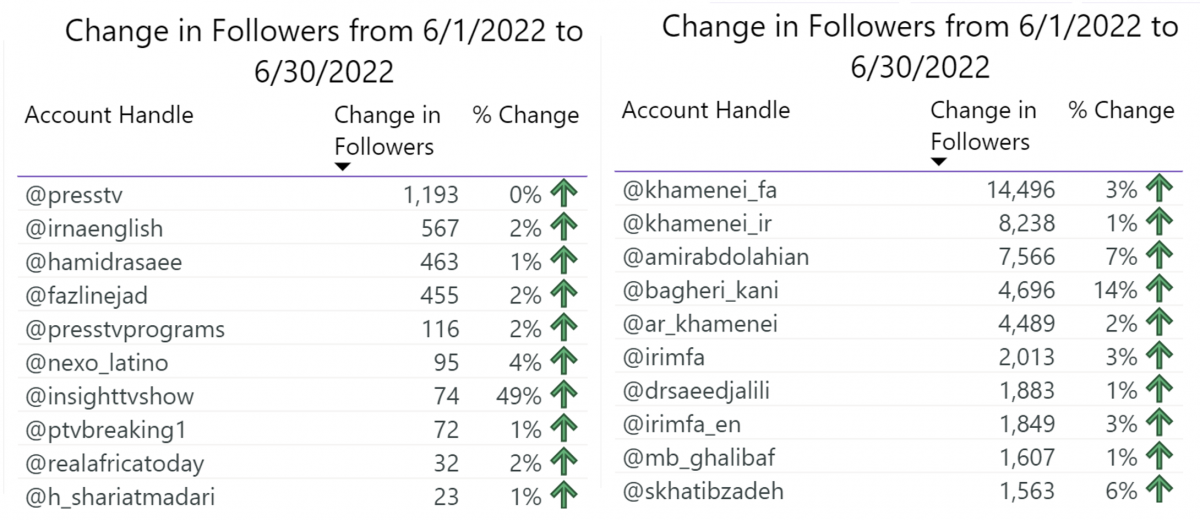
Task: Click green arrow in @nexo_latino row
Action: click(x=566, y=362)
